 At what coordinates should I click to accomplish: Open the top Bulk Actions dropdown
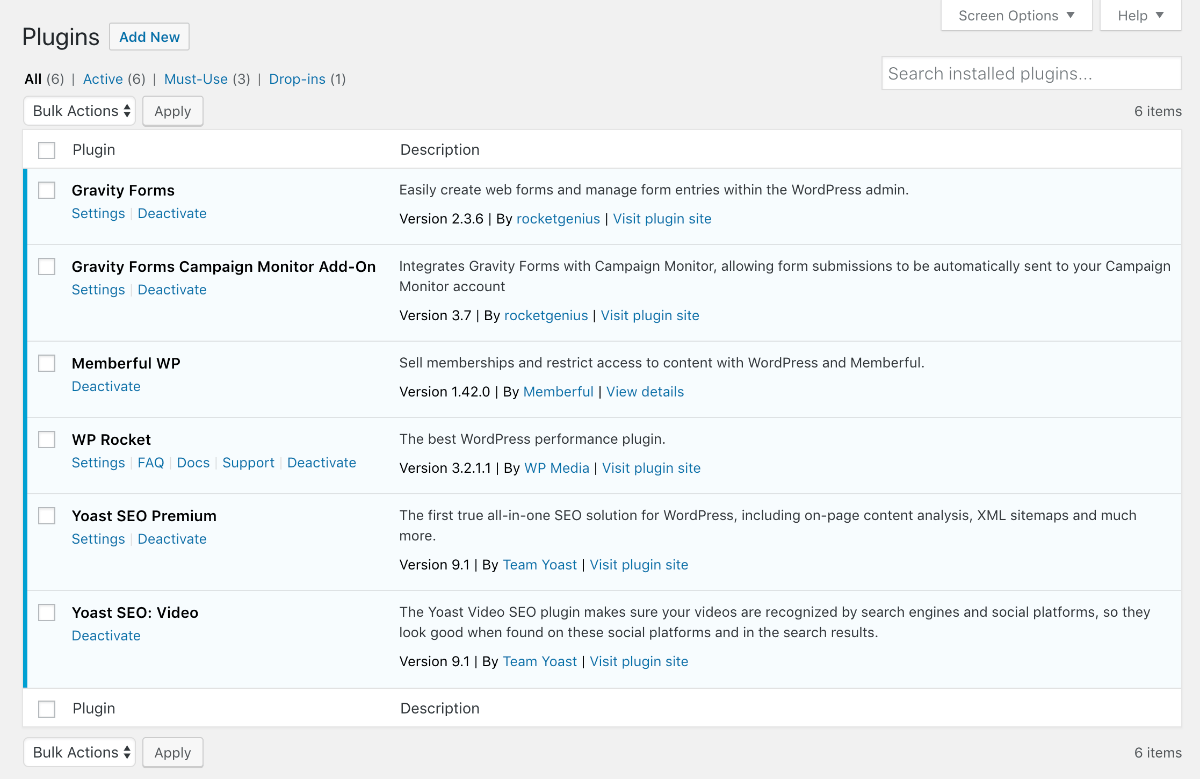pyautogui.click(x=82, y=111)
